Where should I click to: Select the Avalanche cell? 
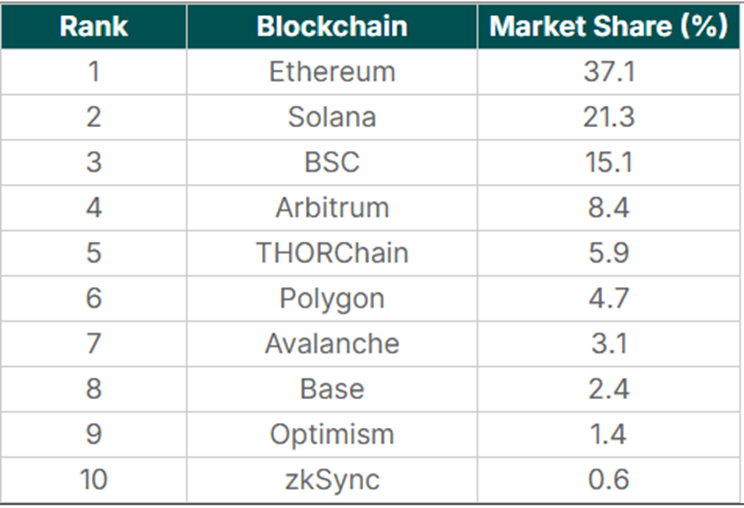[332, 344]
